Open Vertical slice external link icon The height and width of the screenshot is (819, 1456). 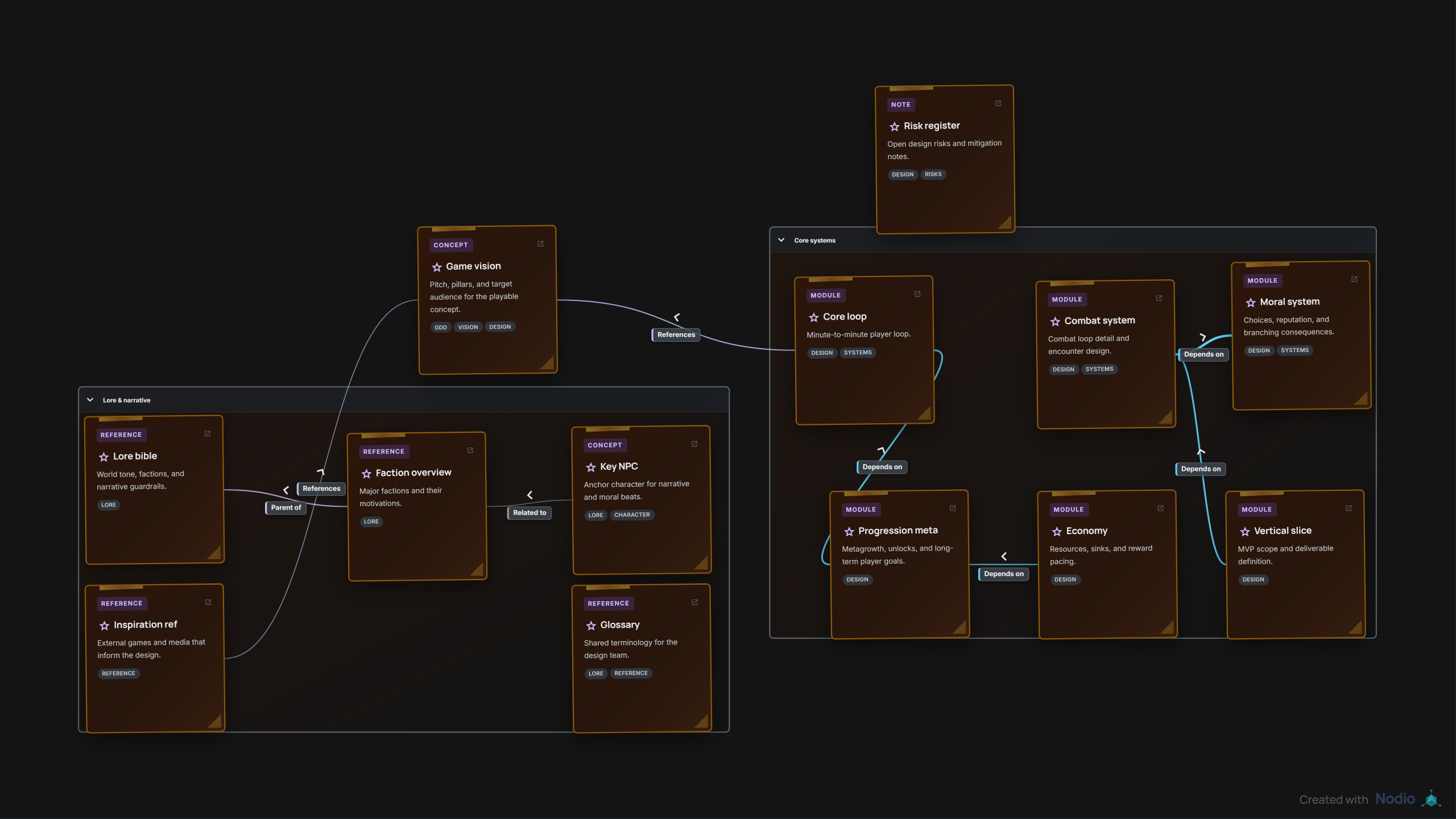click(x=1348, y=508)
